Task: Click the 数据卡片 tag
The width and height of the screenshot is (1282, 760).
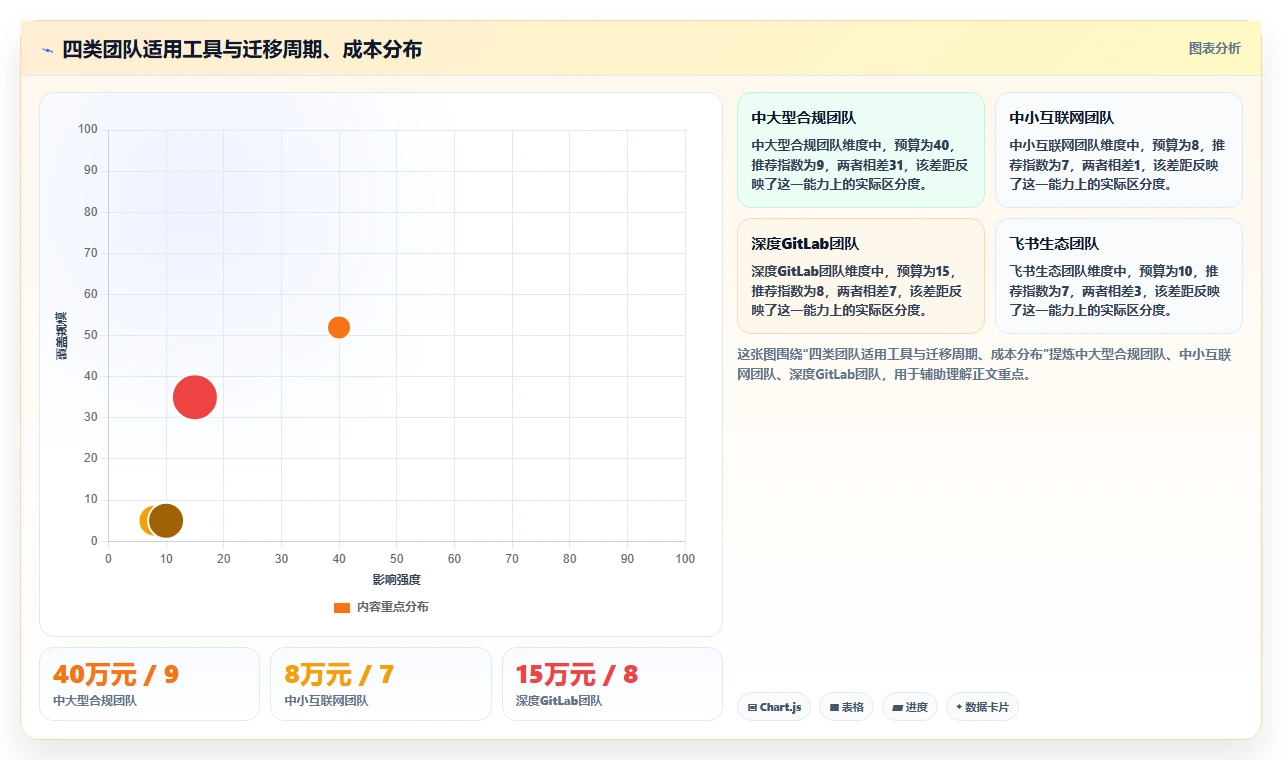Action: (982, 707)
